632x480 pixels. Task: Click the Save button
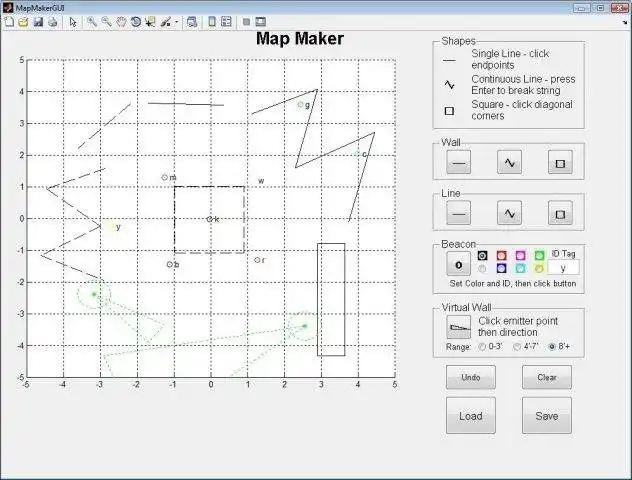(547, 416)
